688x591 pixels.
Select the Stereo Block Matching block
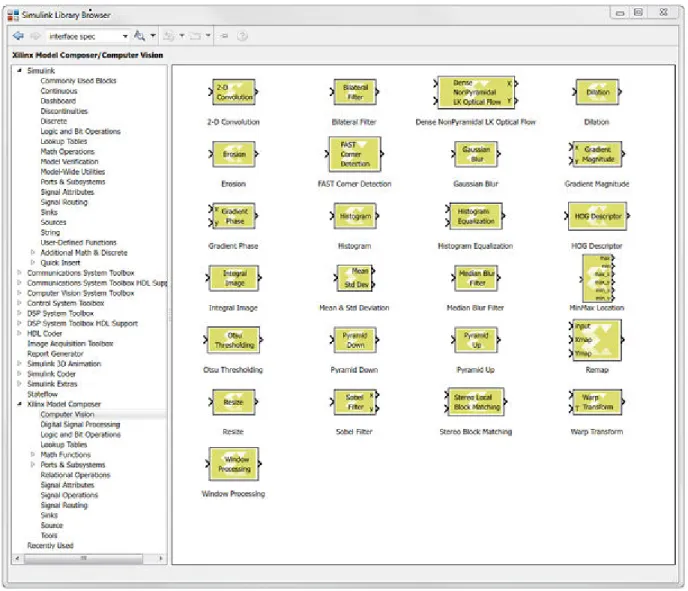[x=476, y=402]
